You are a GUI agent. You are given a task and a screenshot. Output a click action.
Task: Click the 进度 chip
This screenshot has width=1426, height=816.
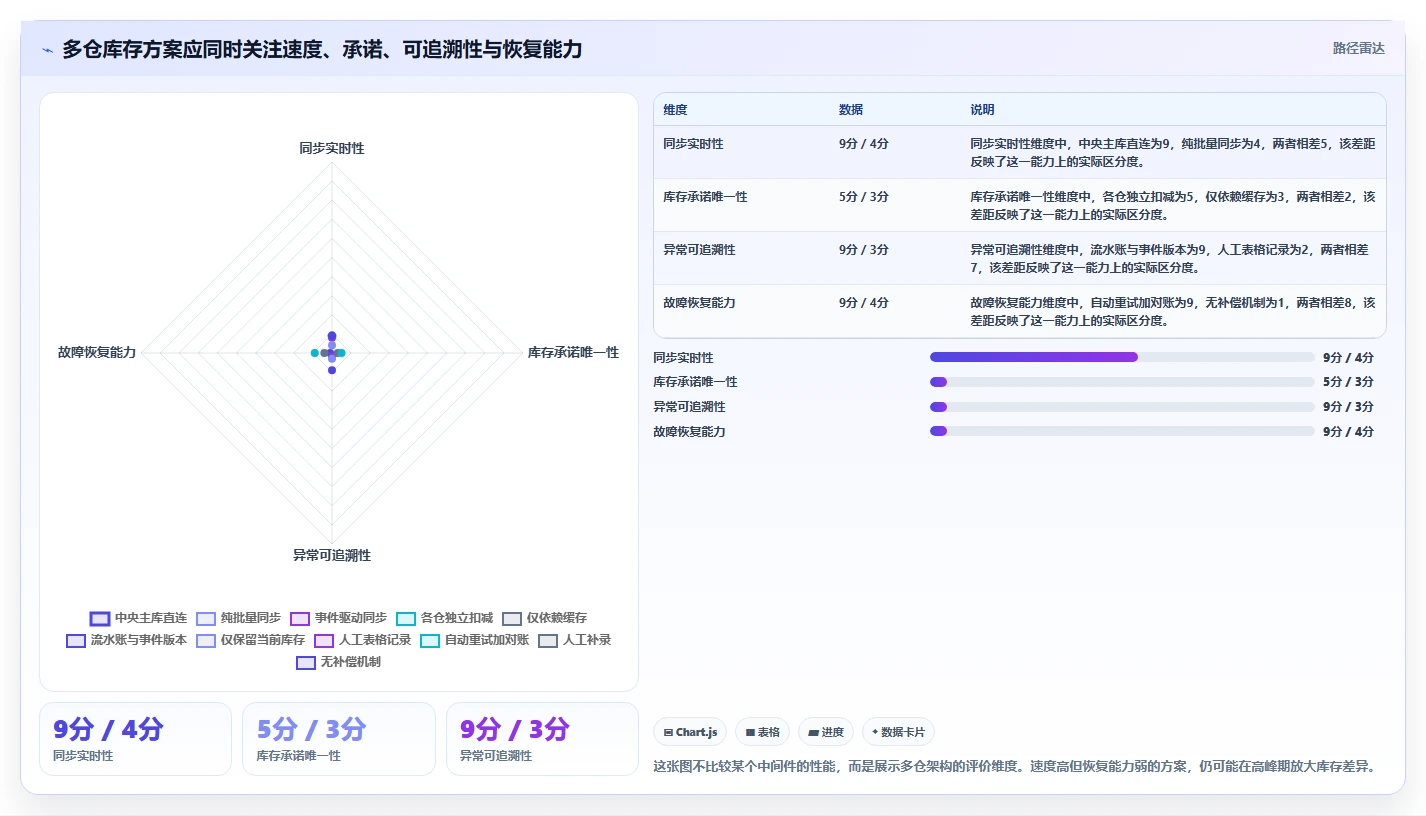coord(826,732)
